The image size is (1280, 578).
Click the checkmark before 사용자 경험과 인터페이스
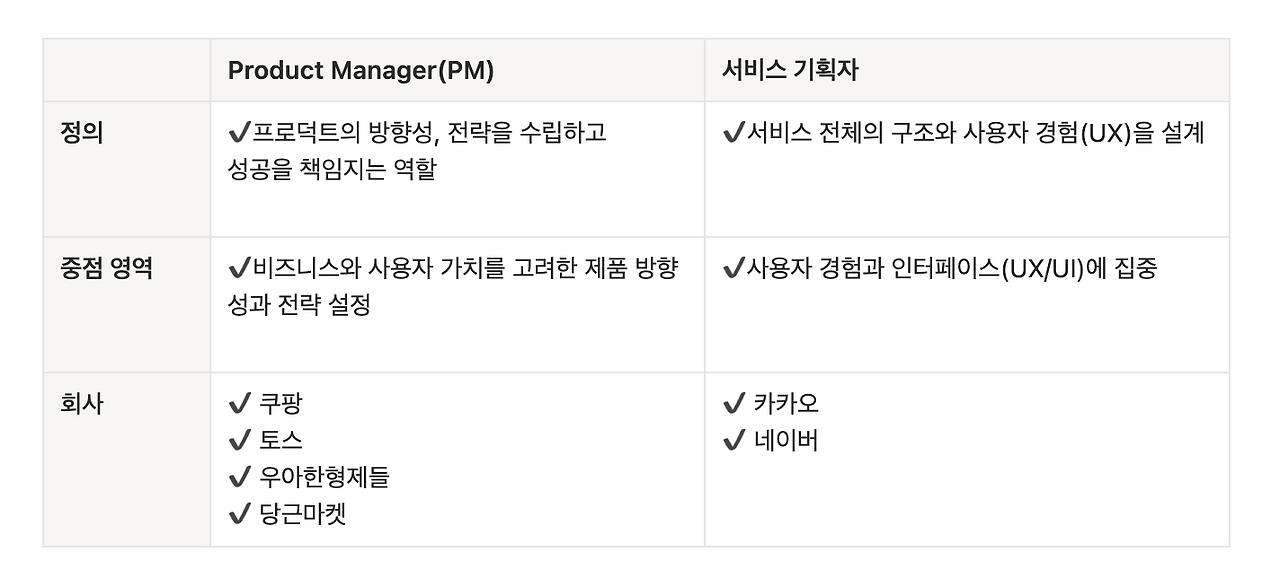[x=733, y=269]
